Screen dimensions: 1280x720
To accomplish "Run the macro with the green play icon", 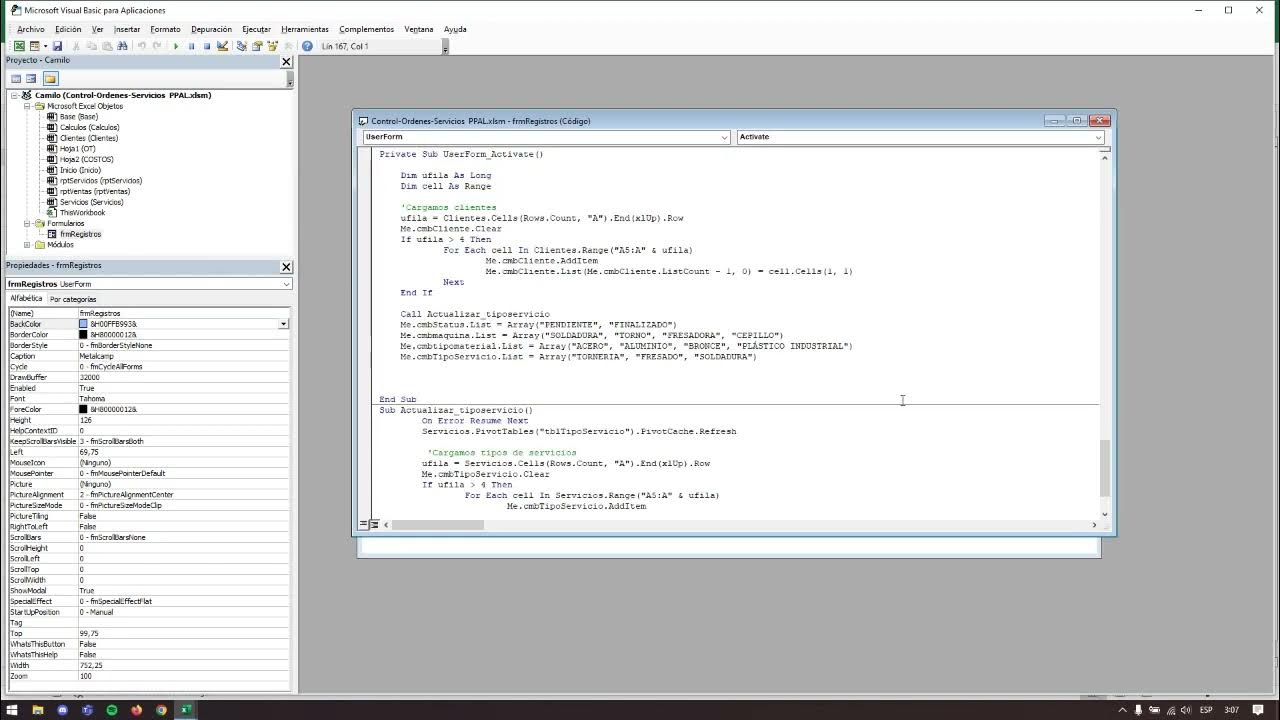I will coord(176,46).
